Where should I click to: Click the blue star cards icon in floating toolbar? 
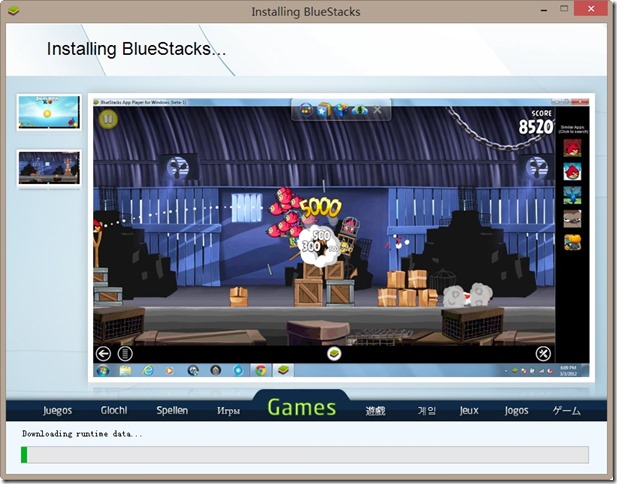(x=324, y=110)
